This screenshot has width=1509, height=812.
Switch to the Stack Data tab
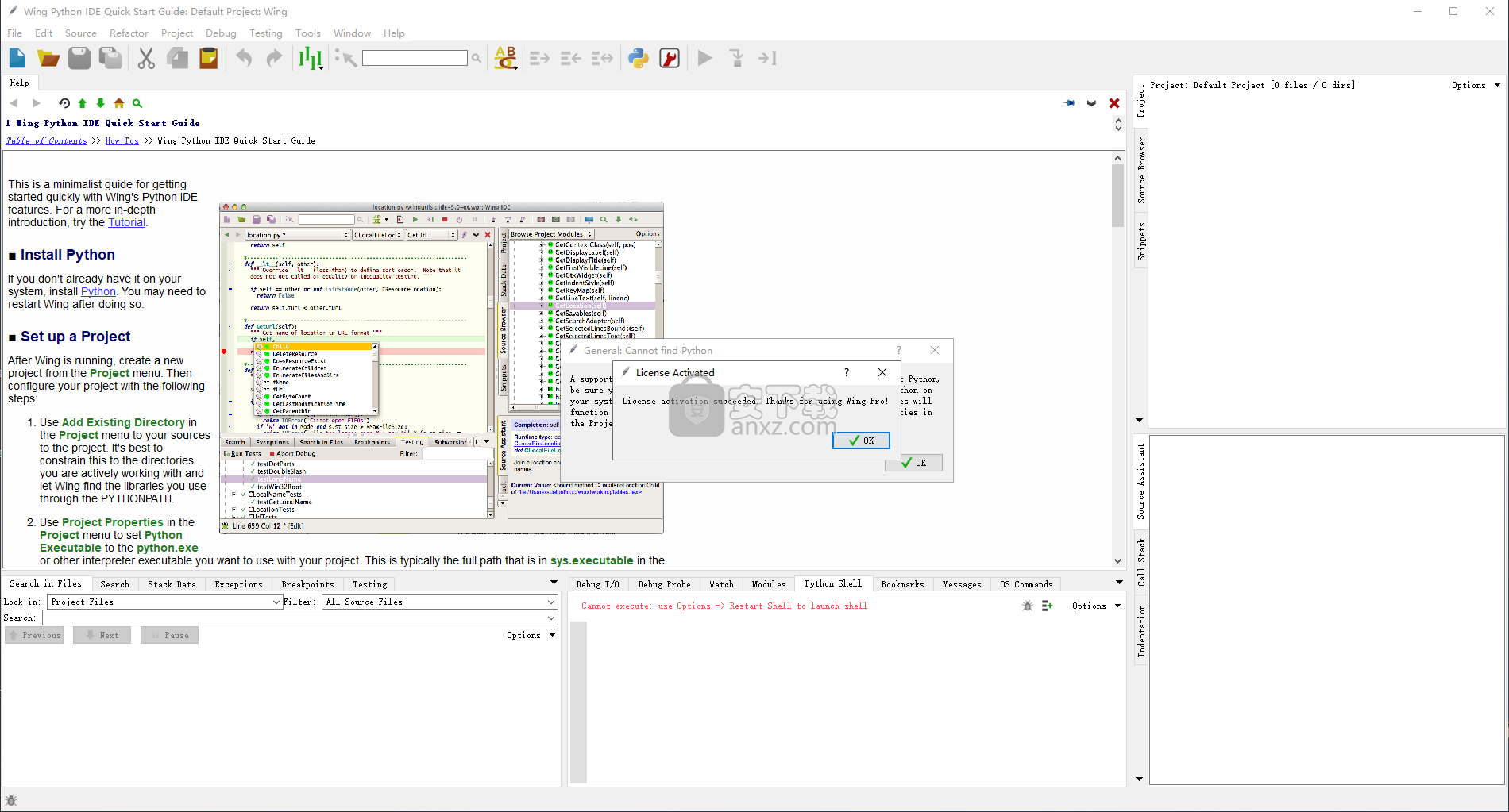(172, 584)
